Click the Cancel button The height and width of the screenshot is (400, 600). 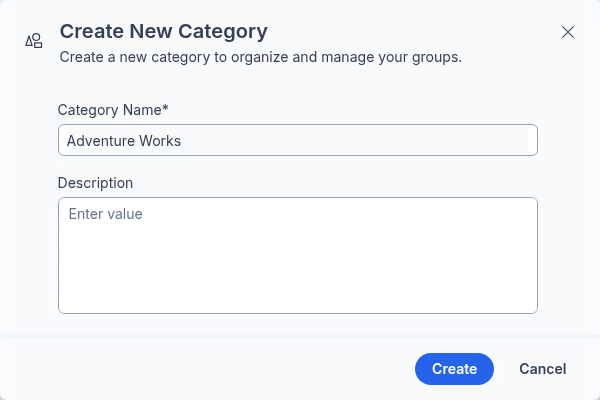542,369
